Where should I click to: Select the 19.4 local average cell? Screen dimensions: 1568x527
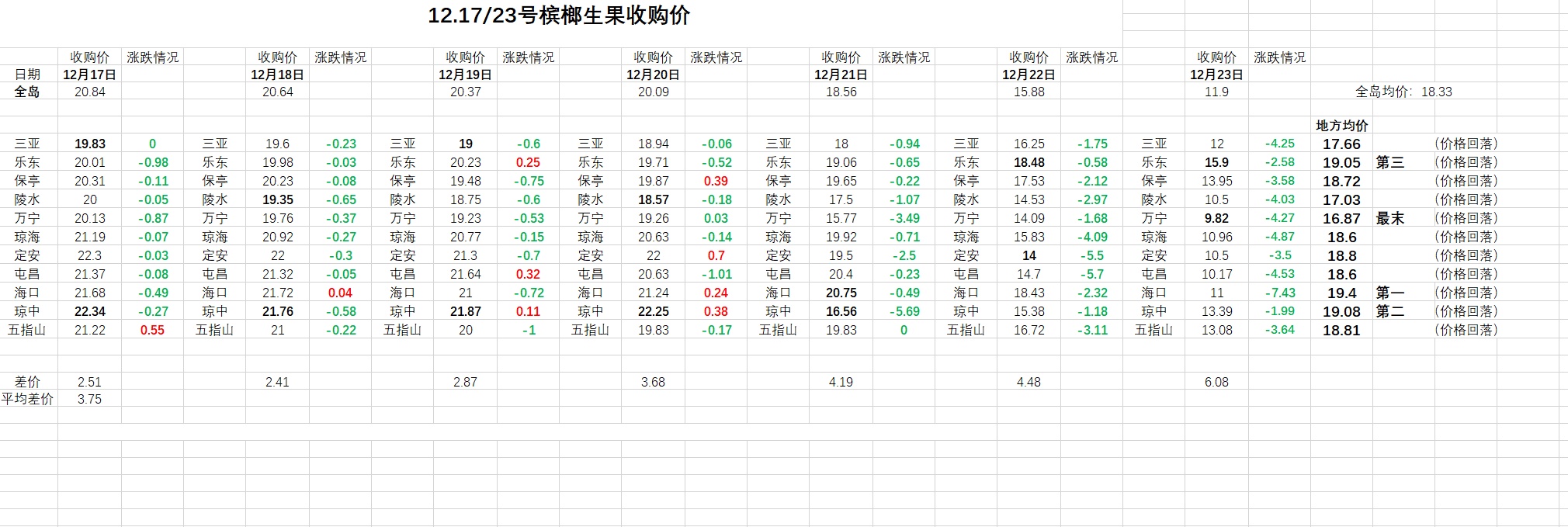point(1341,293)
